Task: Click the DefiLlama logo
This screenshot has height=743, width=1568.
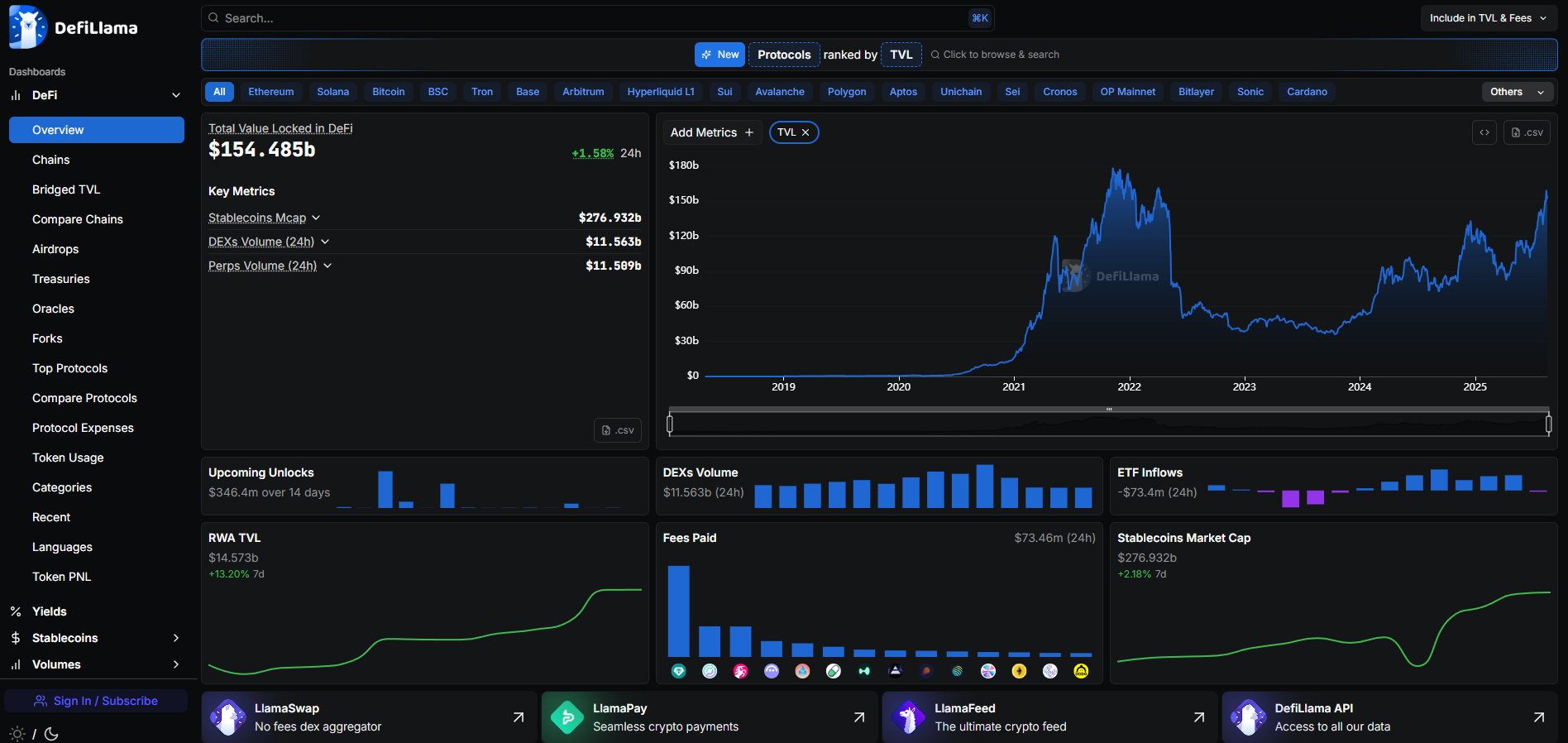Action: click(73, 27)
